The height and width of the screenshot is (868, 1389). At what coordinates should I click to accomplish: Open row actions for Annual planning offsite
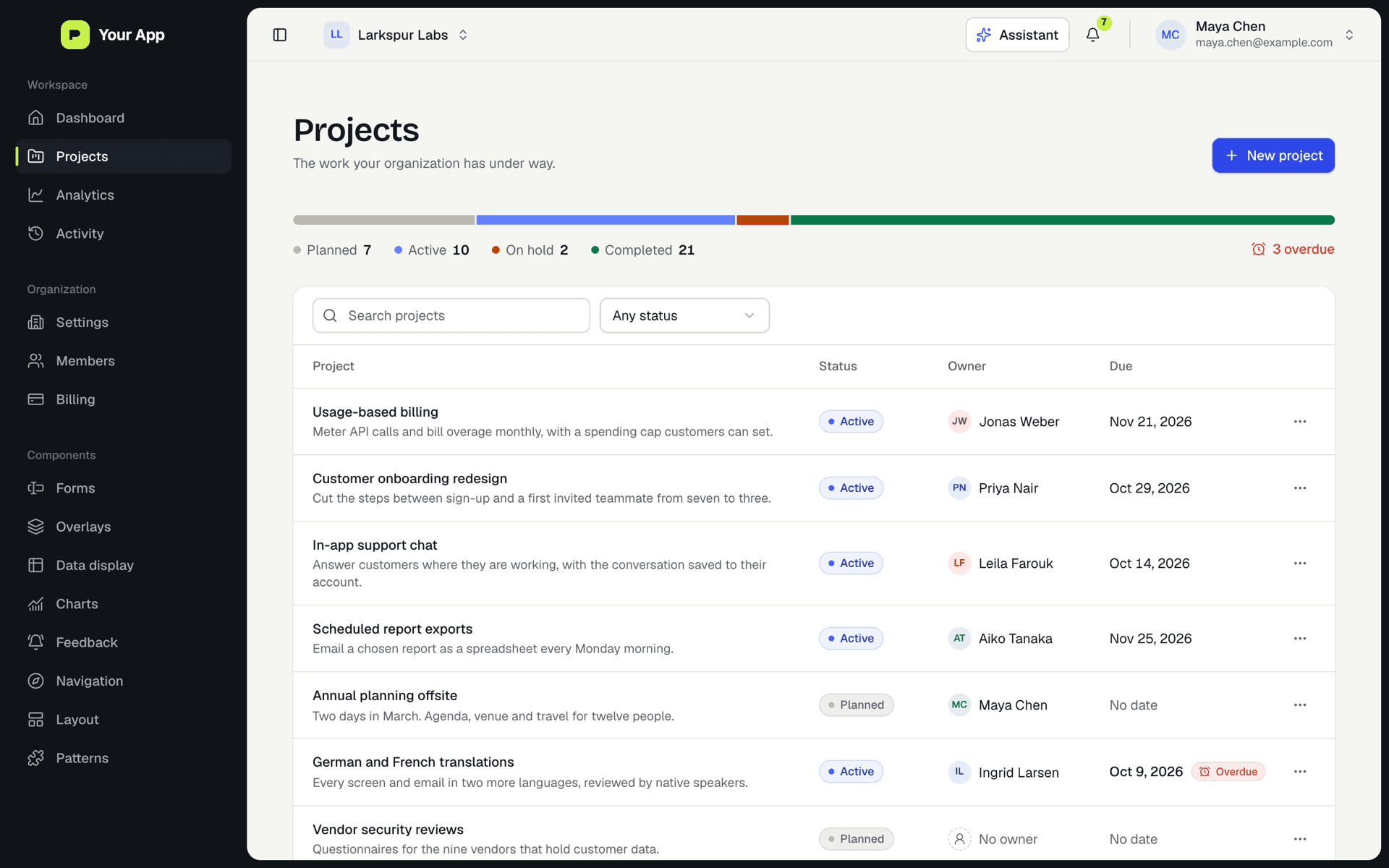pos(1300,705)
